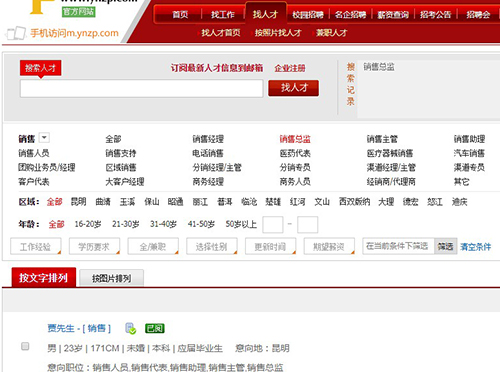The width and height of the screenshot is (500, 372).
Task: Click the mobile phone icon near m.ynzp.com
Action: 16,33
